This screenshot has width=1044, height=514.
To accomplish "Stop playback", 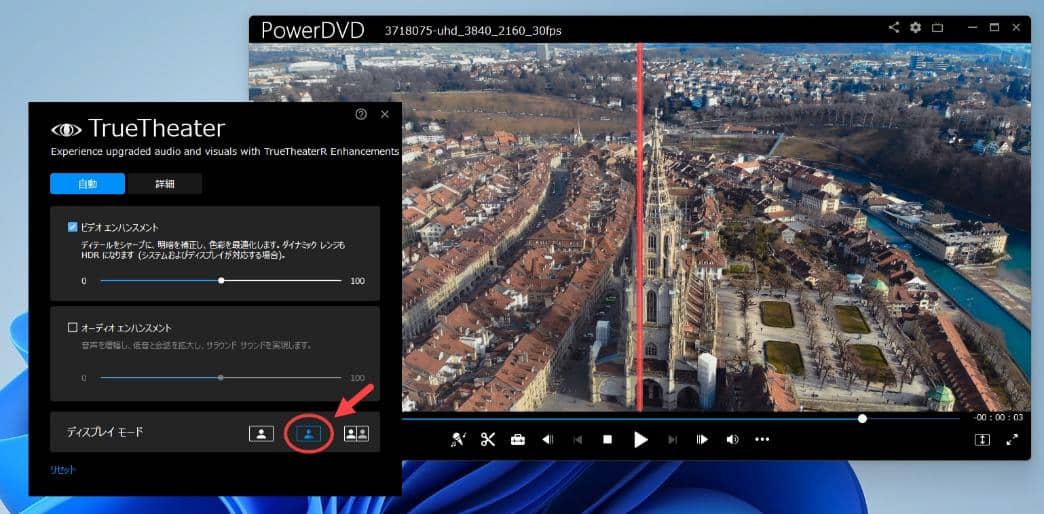I will [x=607, y=439].
